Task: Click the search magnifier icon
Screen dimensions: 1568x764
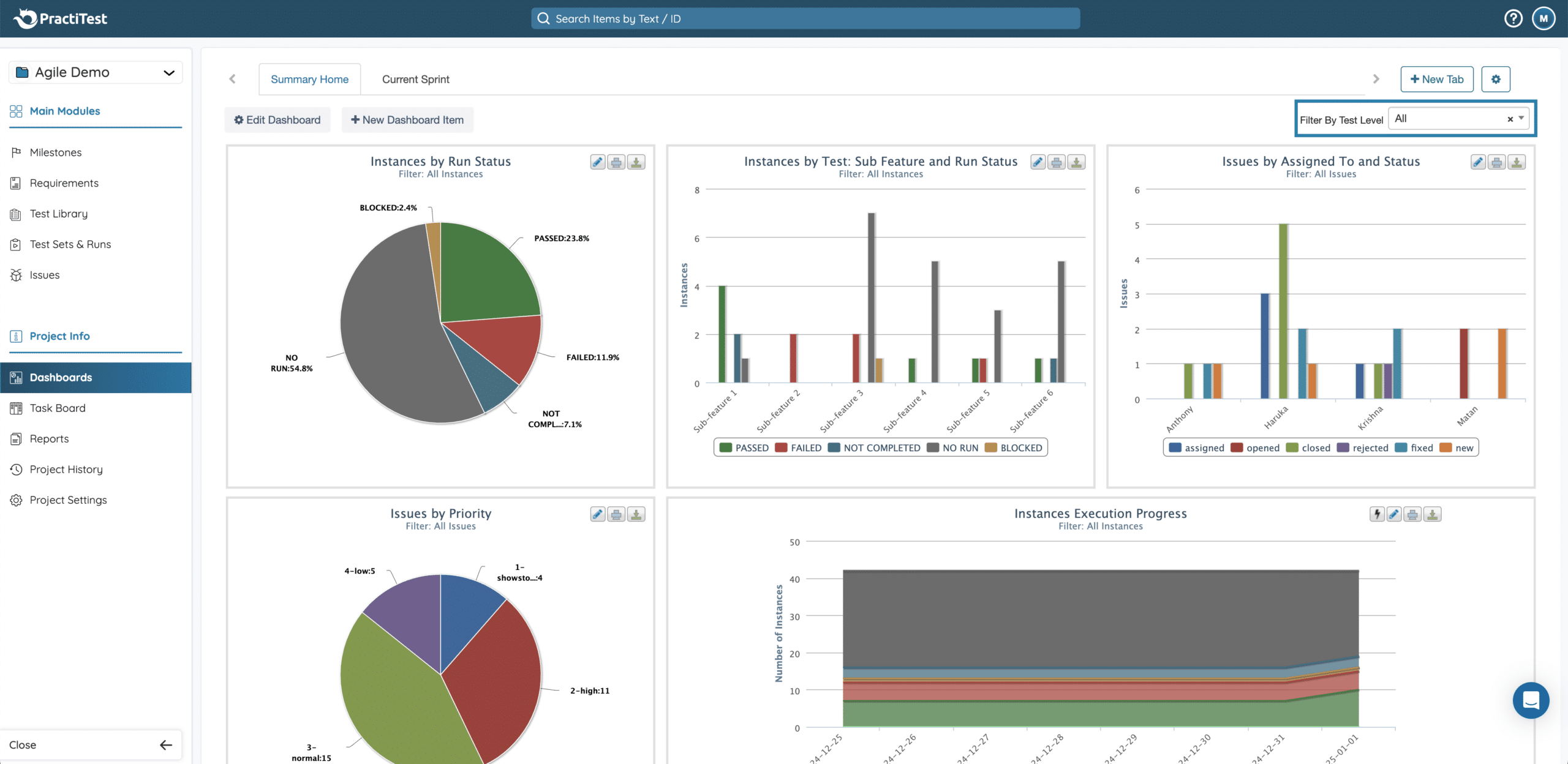Action: (543, 18)
